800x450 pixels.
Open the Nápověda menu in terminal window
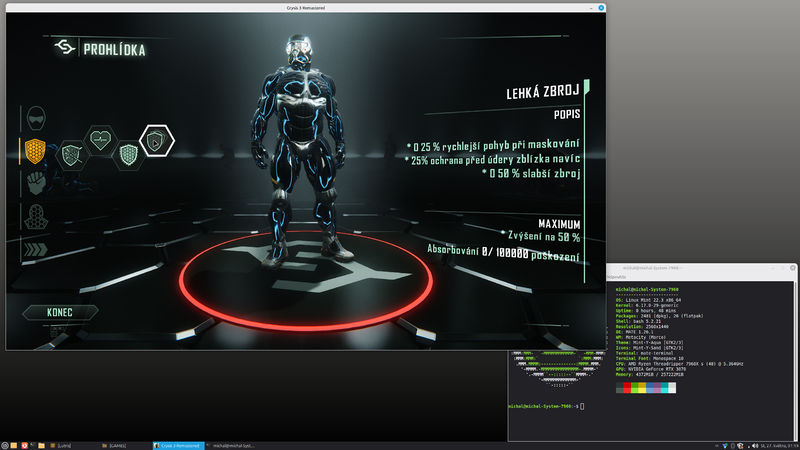pyautogui.click(x=616, y=277)
